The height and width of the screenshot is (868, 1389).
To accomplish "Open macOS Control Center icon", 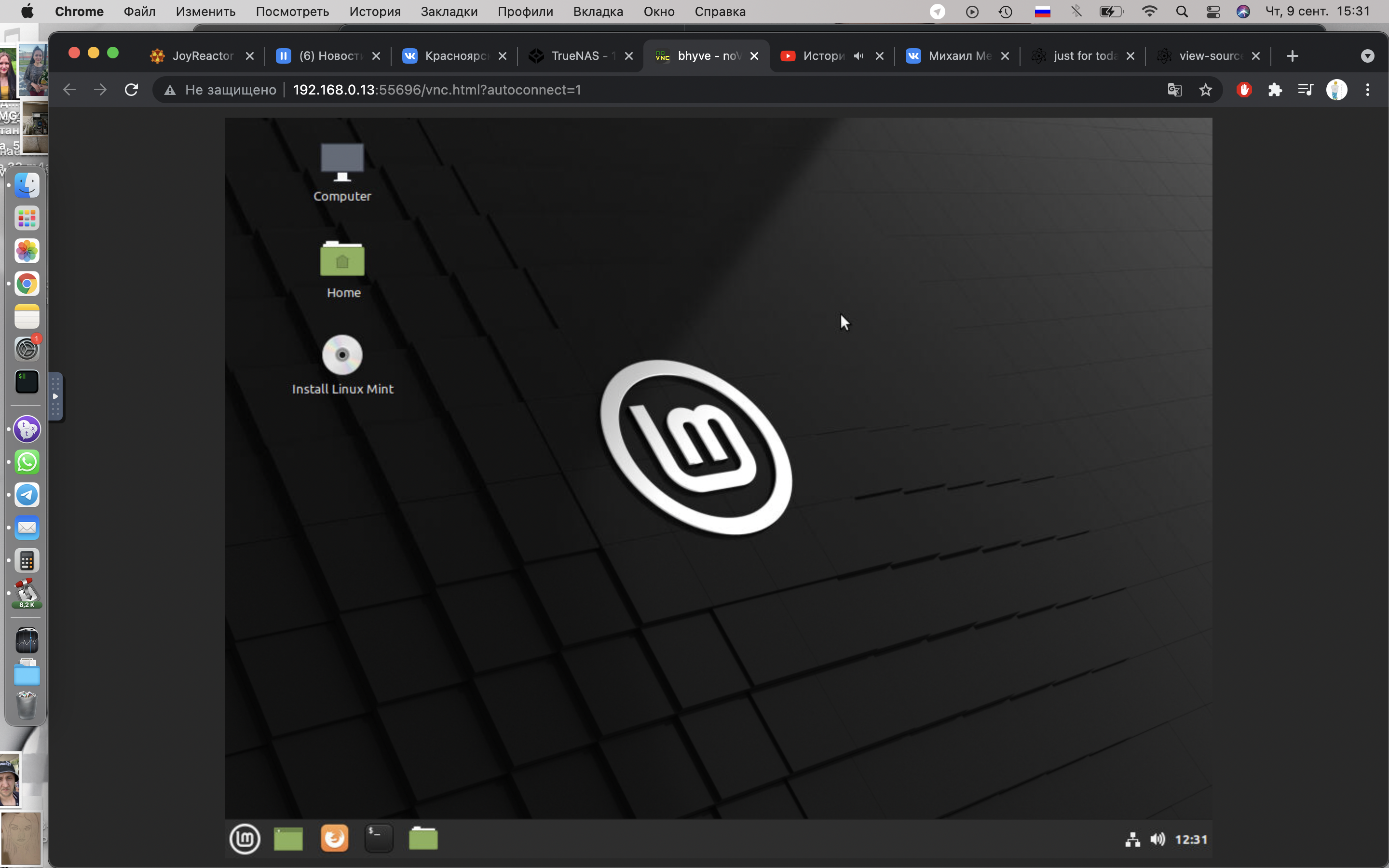I will (1213, 12).
